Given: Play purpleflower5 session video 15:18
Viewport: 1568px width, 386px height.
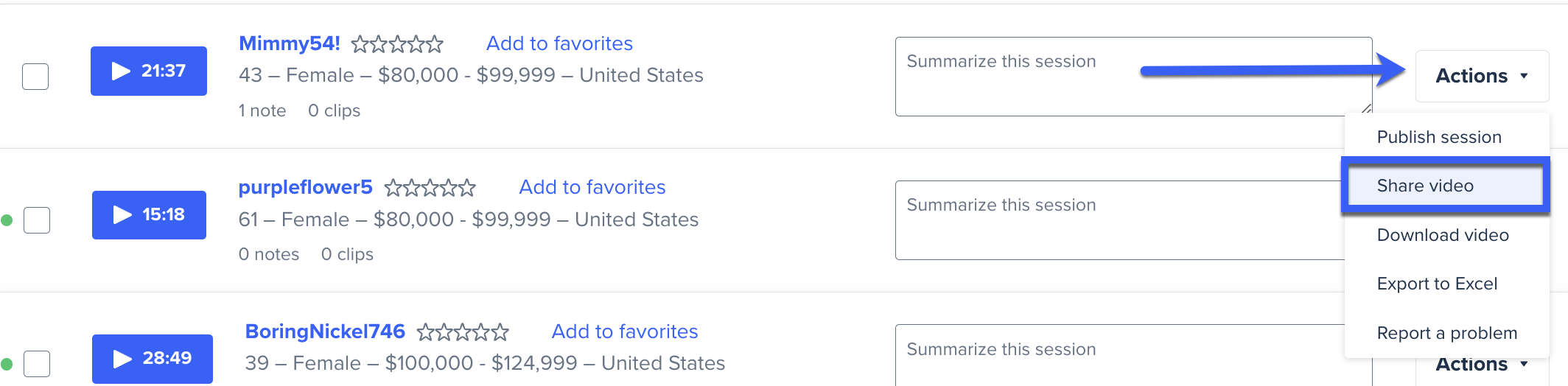Looking at the screenshot, I should [x=149, y=214].
